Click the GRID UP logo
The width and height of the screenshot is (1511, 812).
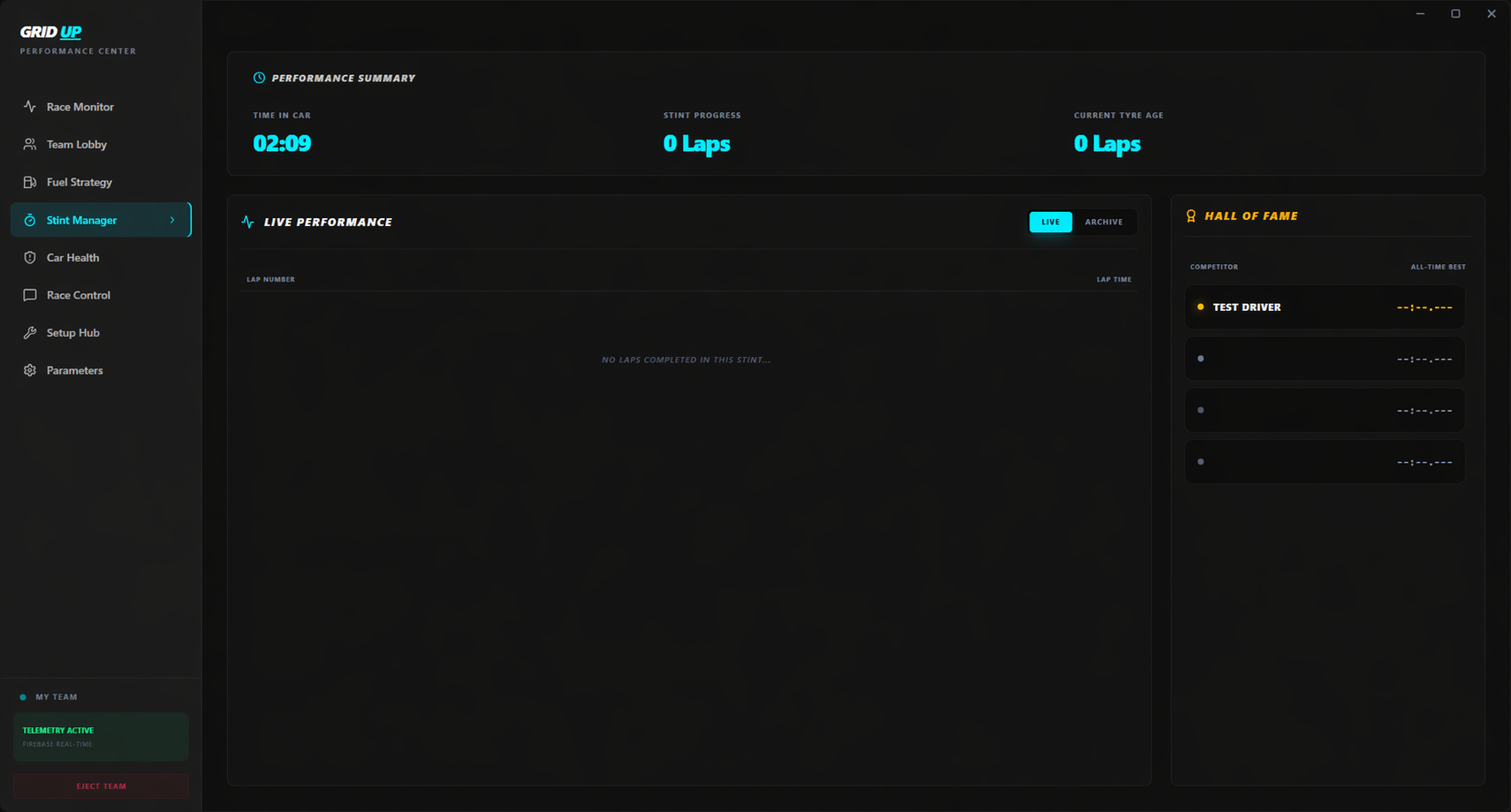pyautogui.click(x=51, y=32)
